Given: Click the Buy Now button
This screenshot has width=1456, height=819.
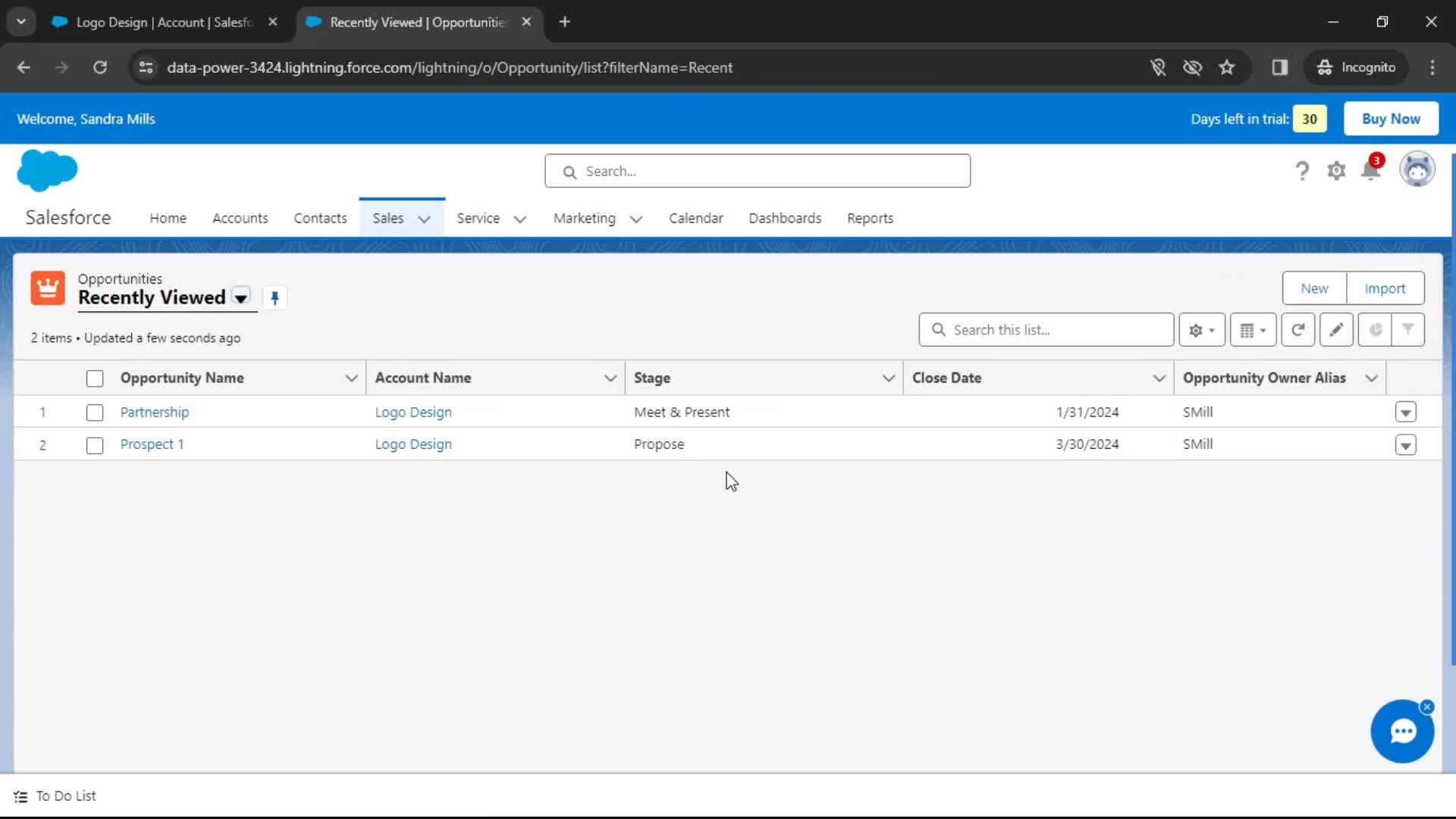Looking at the screenshot, I should 1391,119.
